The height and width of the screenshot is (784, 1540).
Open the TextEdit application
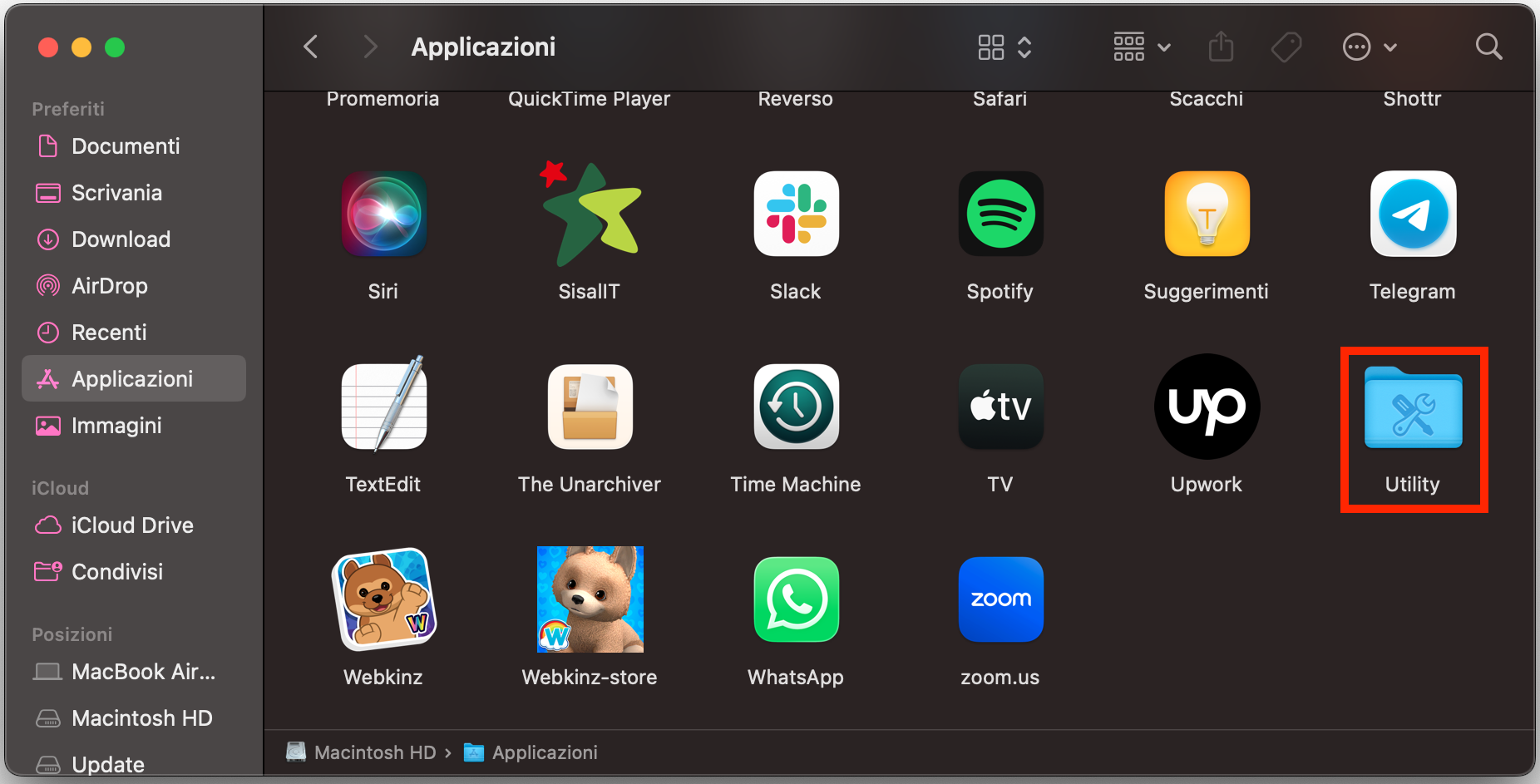[383, 405]
